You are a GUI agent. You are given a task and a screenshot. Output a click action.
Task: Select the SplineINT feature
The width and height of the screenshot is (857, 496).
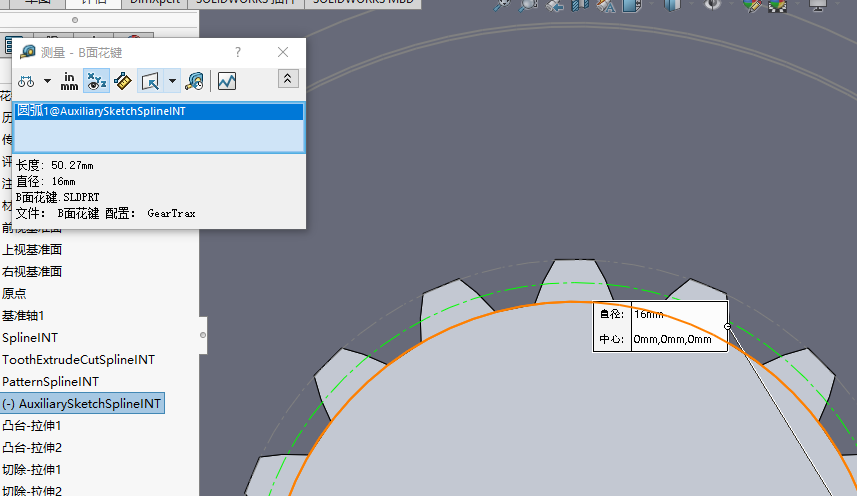(30, 338)
